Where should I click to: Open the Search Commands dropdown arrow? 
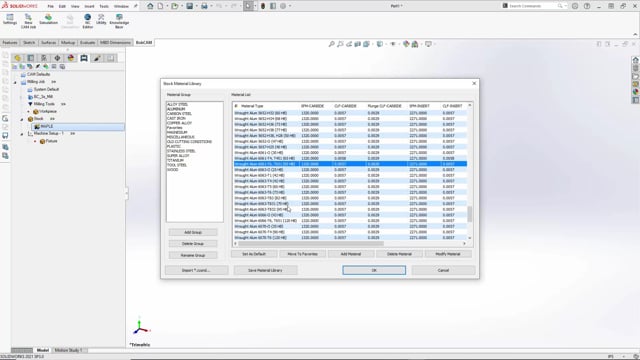tap(565, 6)
